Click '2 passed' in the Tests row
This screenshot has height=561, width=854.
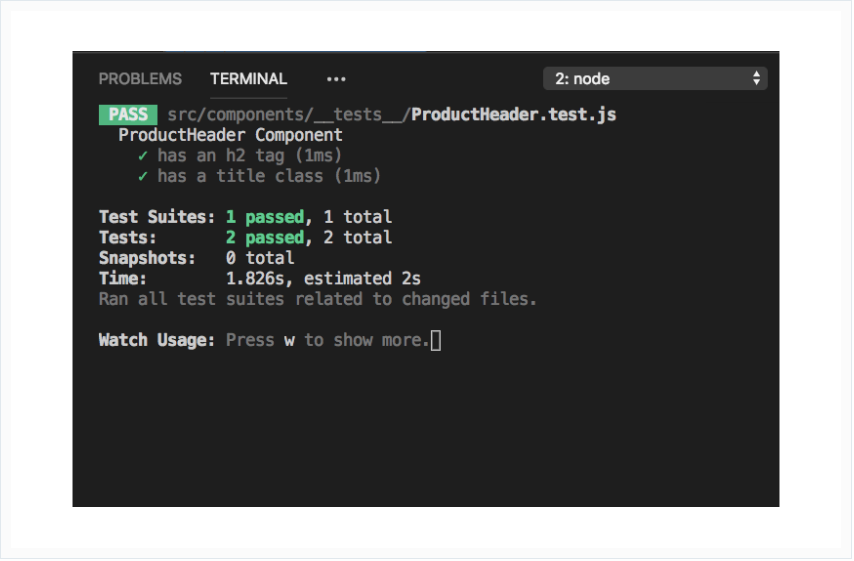(x=264, y=237)
